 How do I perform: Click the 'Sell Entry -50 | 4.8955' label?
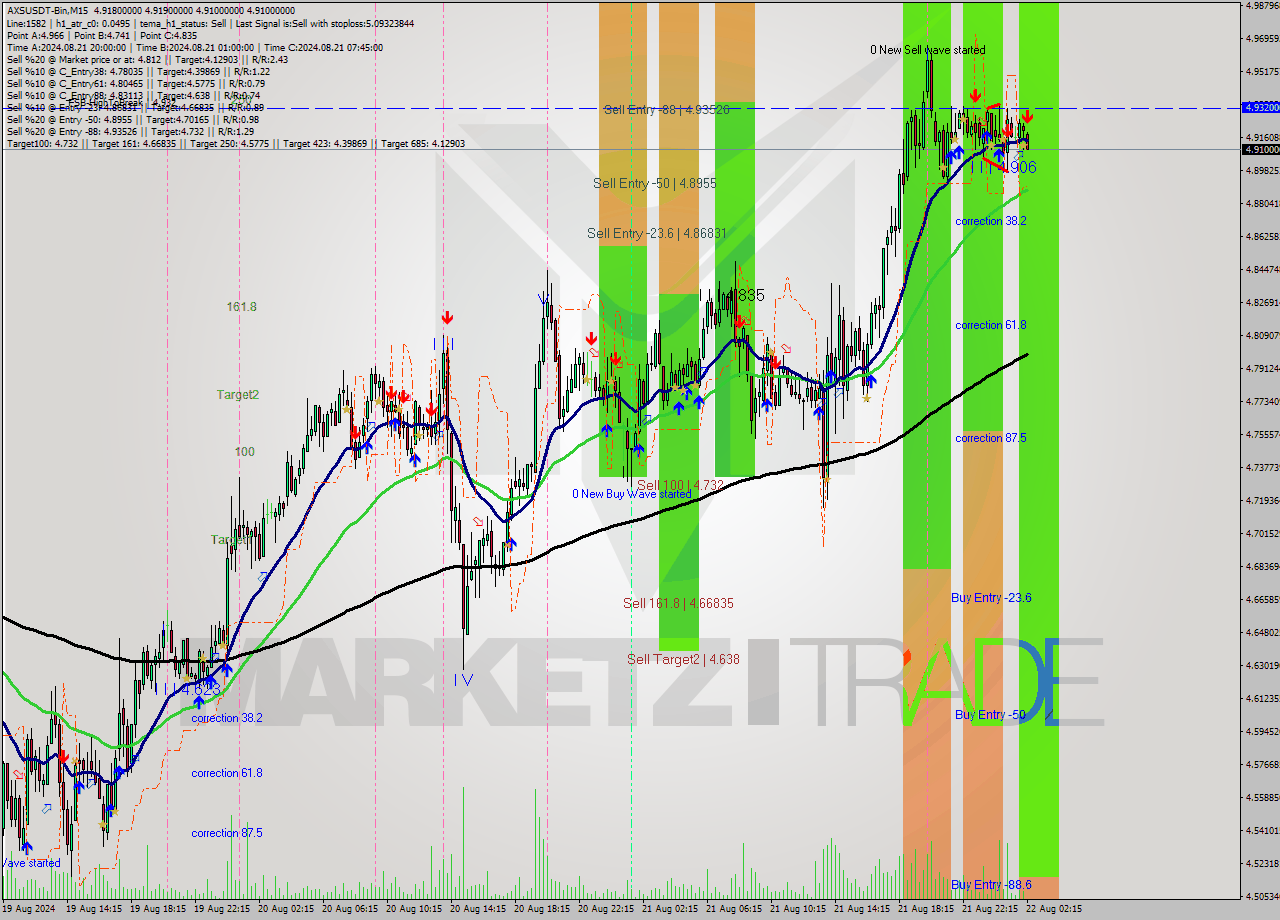654,183
